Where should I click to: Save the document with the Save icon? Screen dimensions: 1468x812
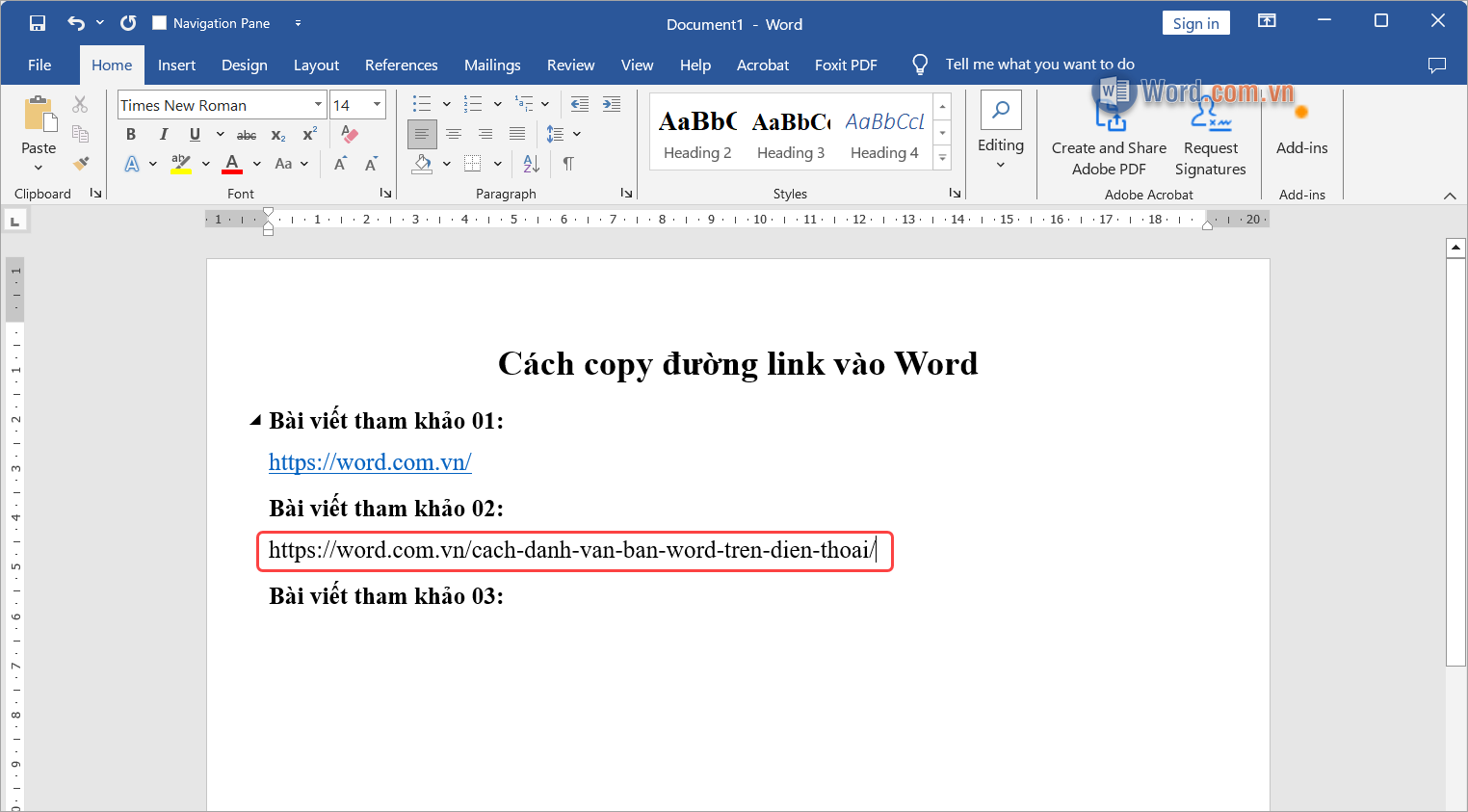click(38, 23)
